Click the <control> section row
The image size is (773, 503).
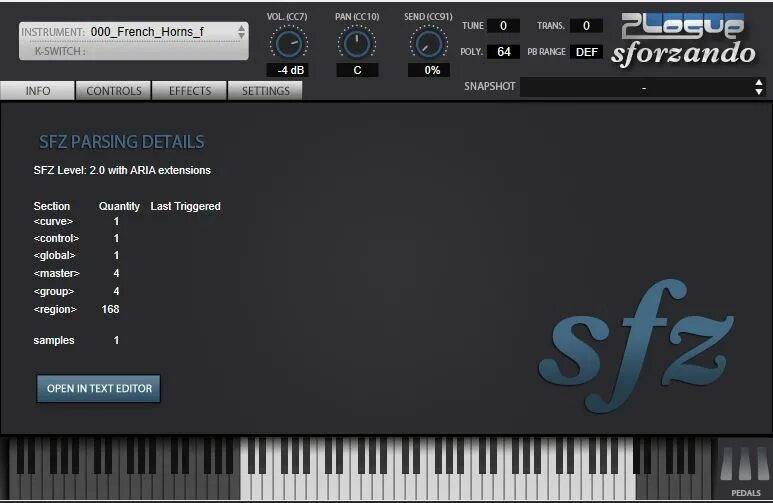pyautogui.click(x=76, y=238)
